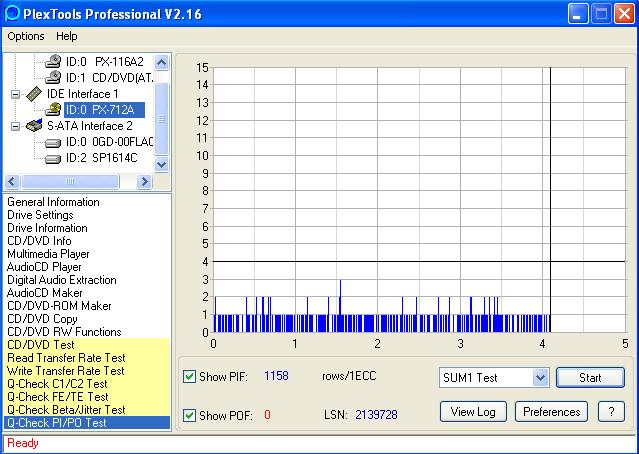The height and width of the screenshot is (454, 639).
Task: Click the SP1614C hard disk icon
Action: click(x=53, y=159)
